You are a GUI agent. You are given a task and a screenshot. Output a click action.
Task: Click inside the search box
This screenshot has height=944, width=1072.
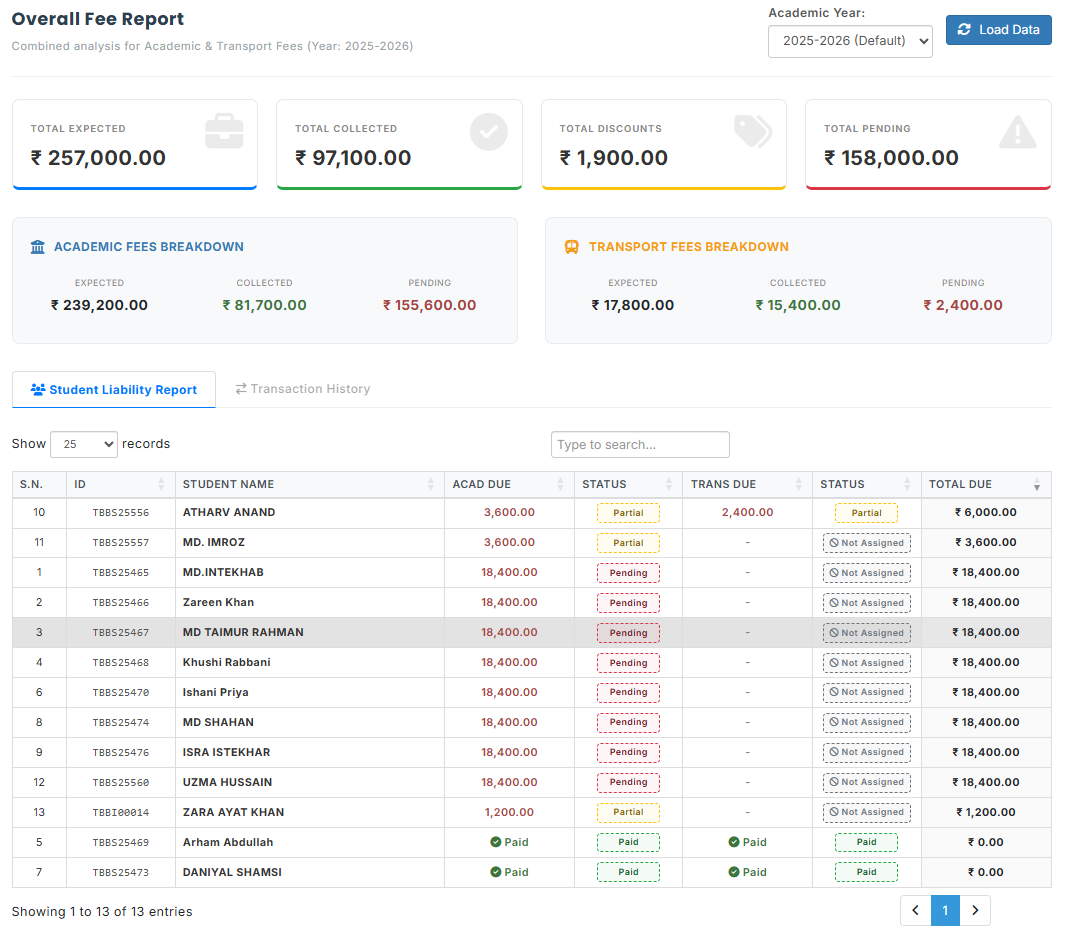(639, 444)
